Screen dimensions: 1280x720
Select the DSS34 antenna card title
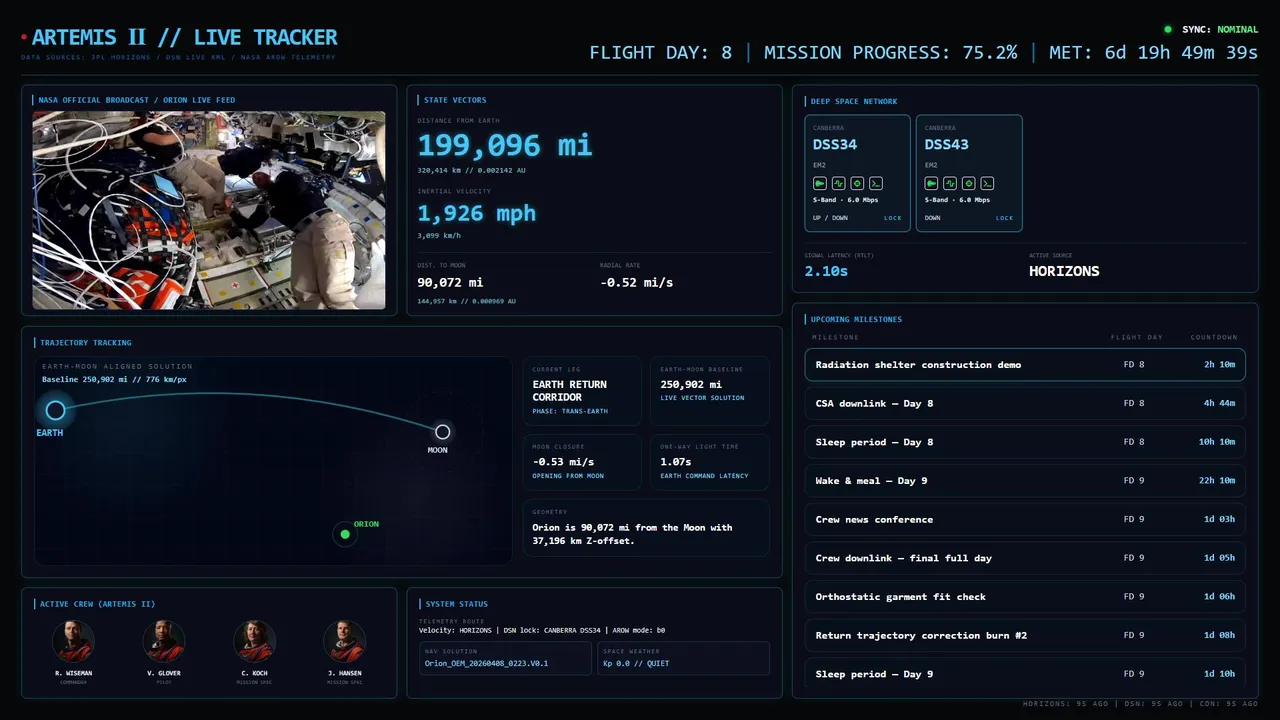click(834, 144)
